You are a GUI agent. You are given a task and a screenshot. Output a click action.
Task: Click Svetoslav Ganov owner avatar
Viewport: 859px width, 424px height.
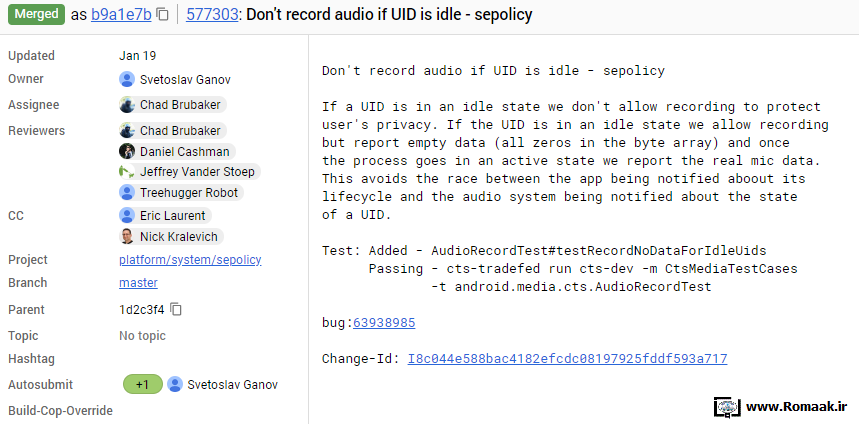click(127, 79)
